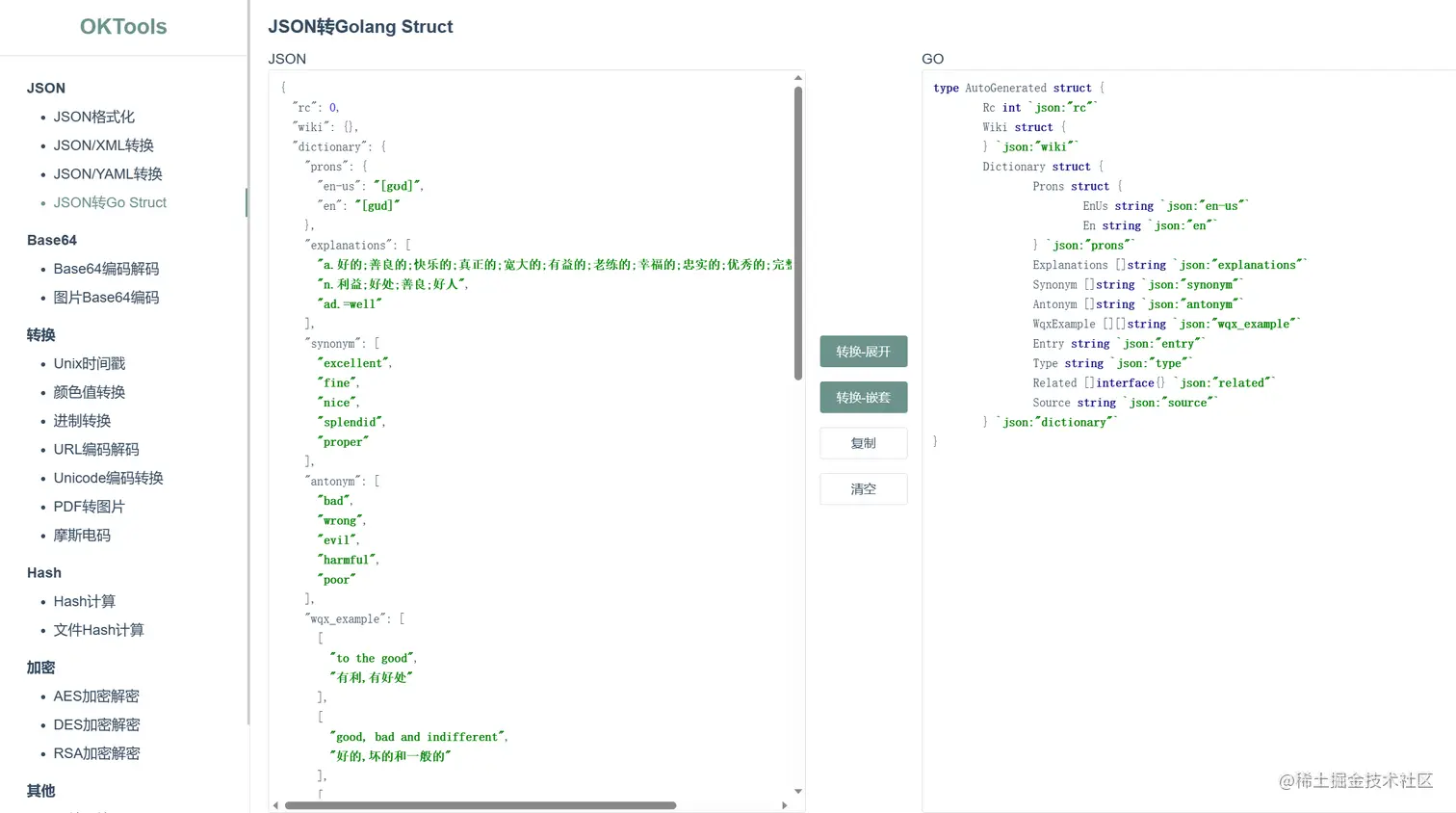Click the "to the good" example line
The width and height of the screenshot is (1456, 813).
(x=374, y=658)
